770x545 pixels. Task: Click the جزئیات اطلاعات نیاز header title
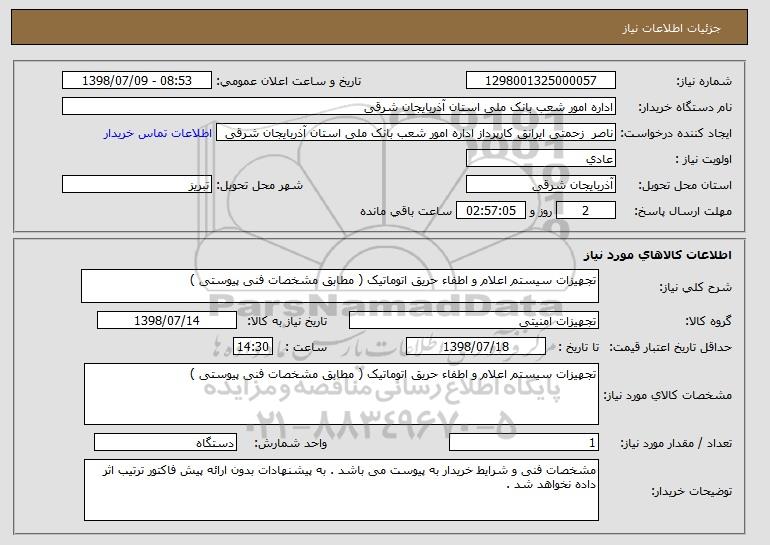click(x=671, y=28)
